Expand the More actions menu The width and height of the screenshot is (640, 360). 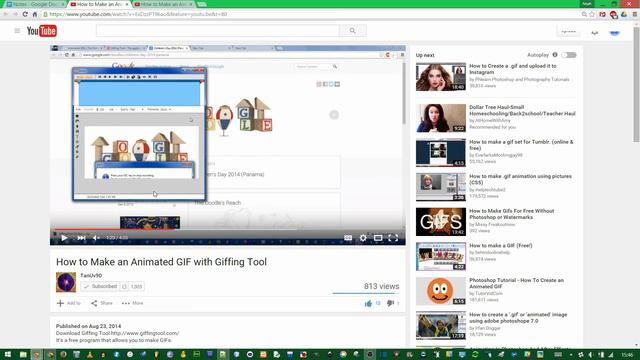tap(133, 303)
